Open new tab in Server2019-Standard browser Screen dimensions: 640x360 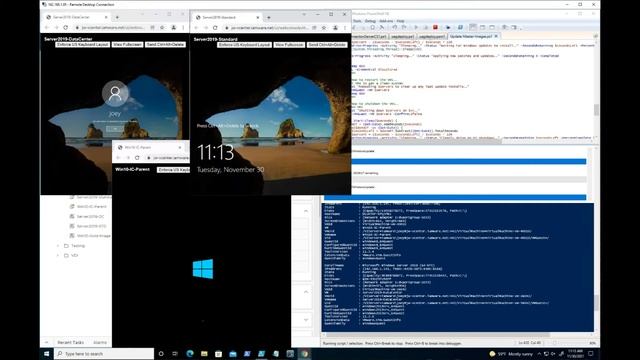pyautogui.click(x=269, y=18)
